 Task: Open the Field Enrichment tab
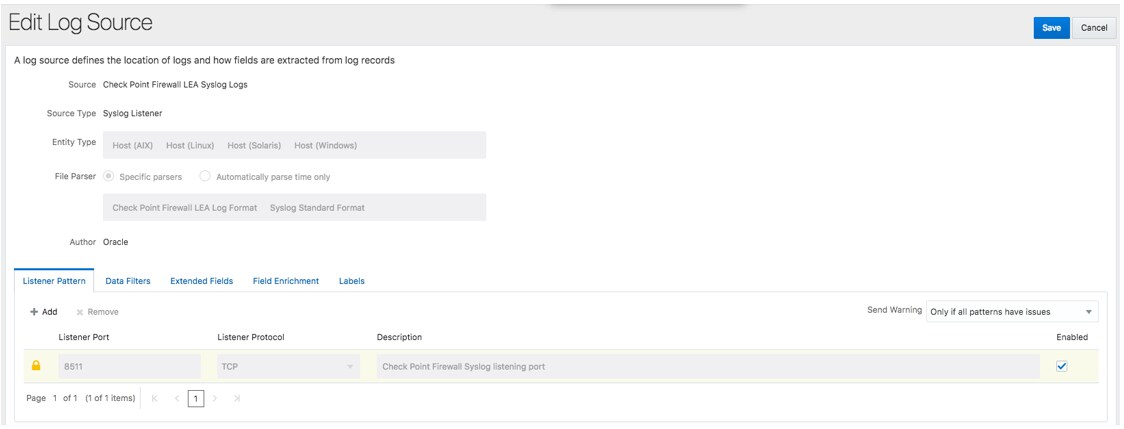click(286, 281)
